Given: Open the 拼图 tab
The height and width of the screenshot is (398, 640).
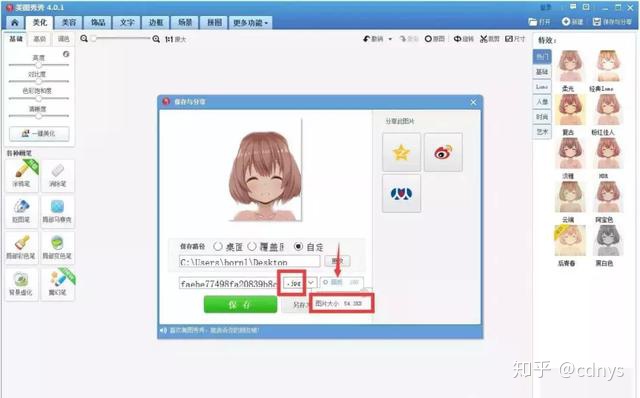Looking at the screenshot, I should click(x=214, y=22).
